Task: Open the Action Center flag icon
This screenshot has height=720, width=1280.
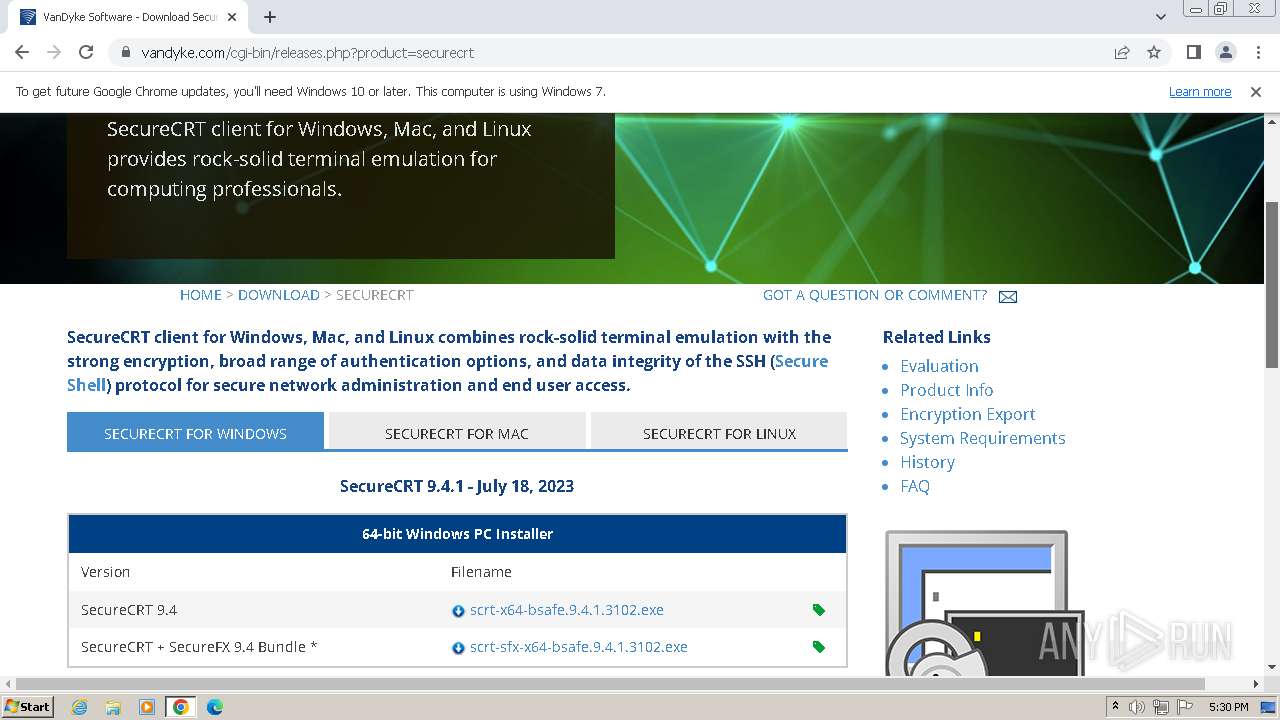Action: [x=1185, y=707]
